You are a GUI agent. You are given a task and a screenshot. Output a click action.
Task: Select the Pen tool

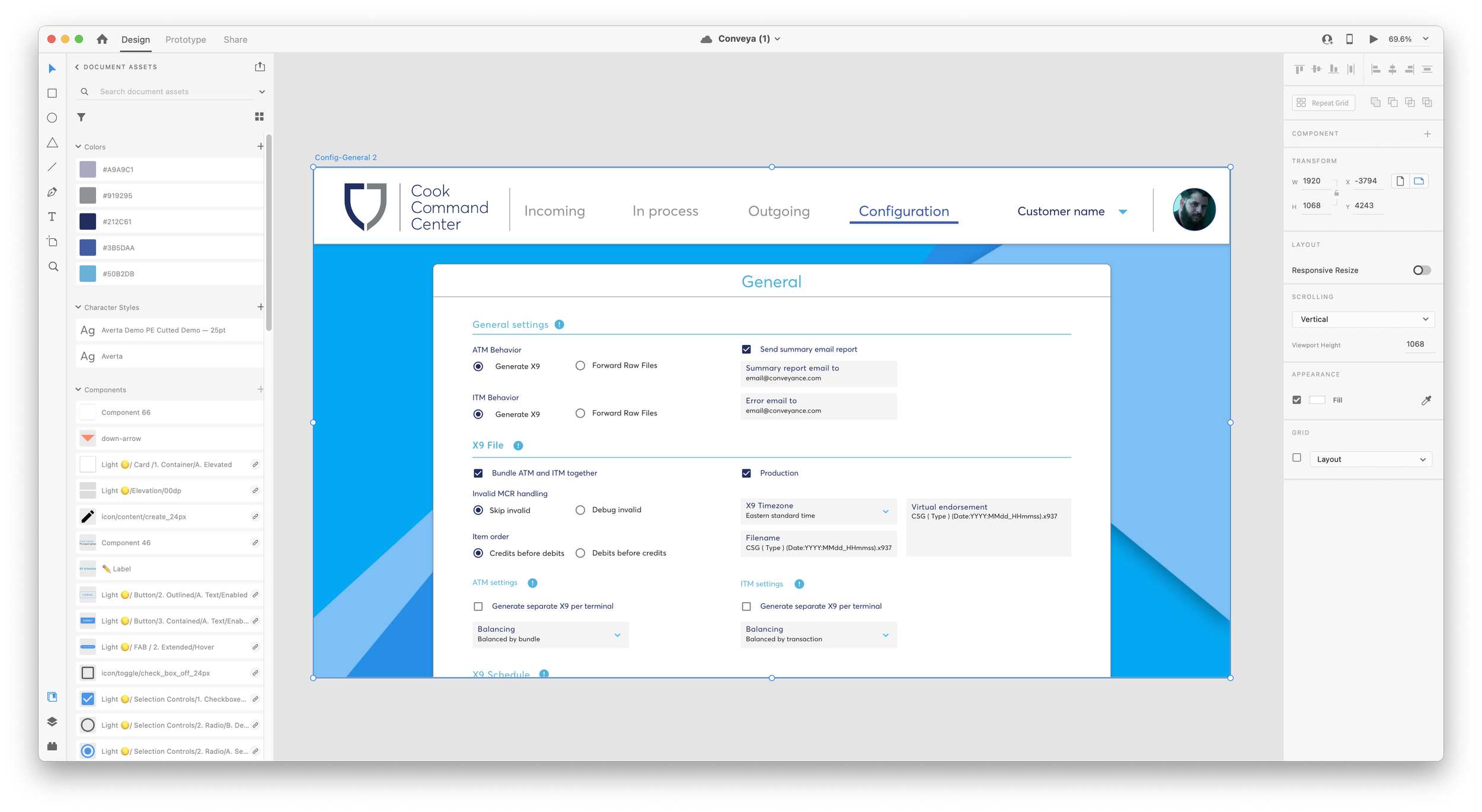coord(52,192)
